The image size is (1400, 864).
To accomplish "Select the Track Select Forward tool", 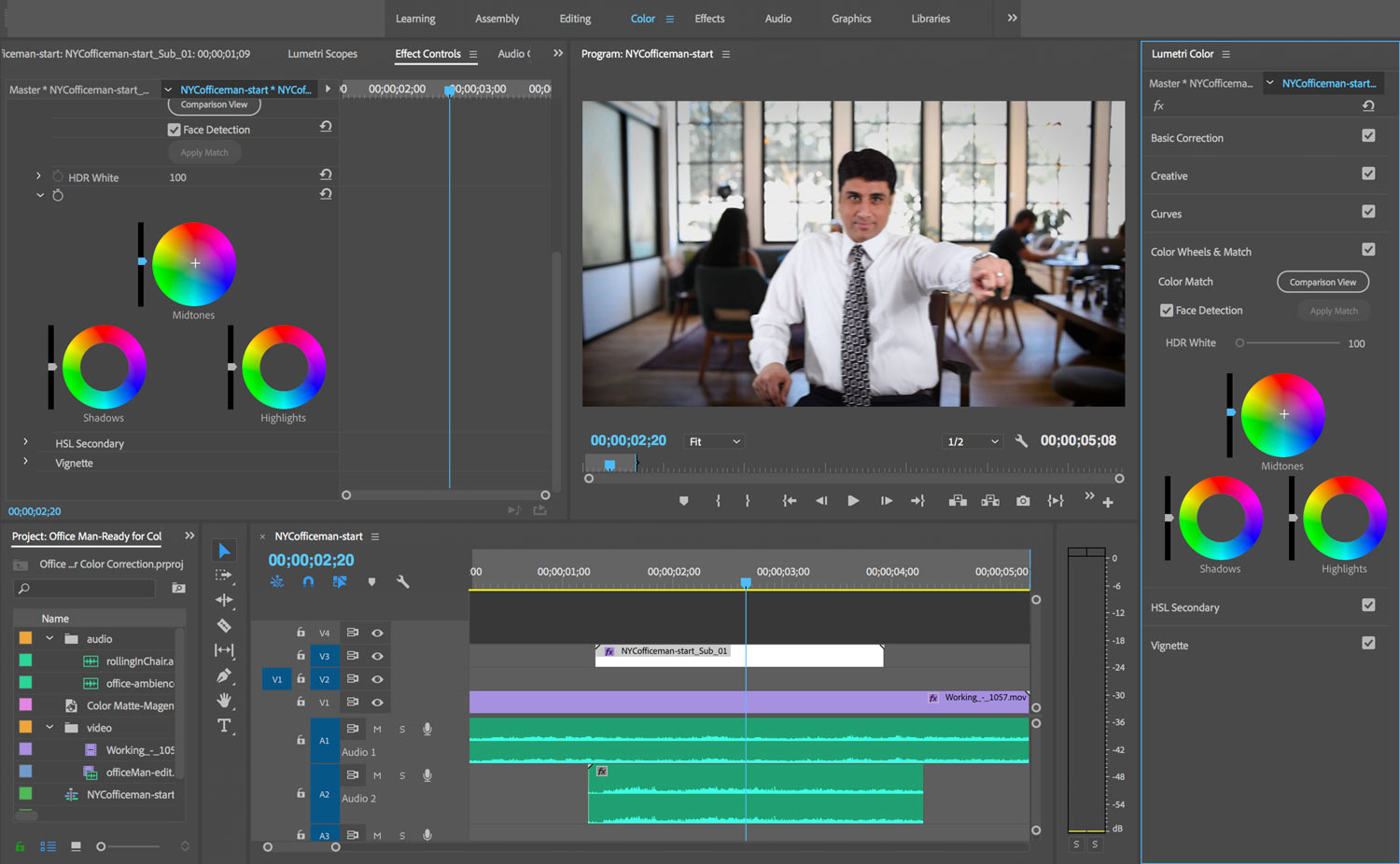I will coord(224,576).
